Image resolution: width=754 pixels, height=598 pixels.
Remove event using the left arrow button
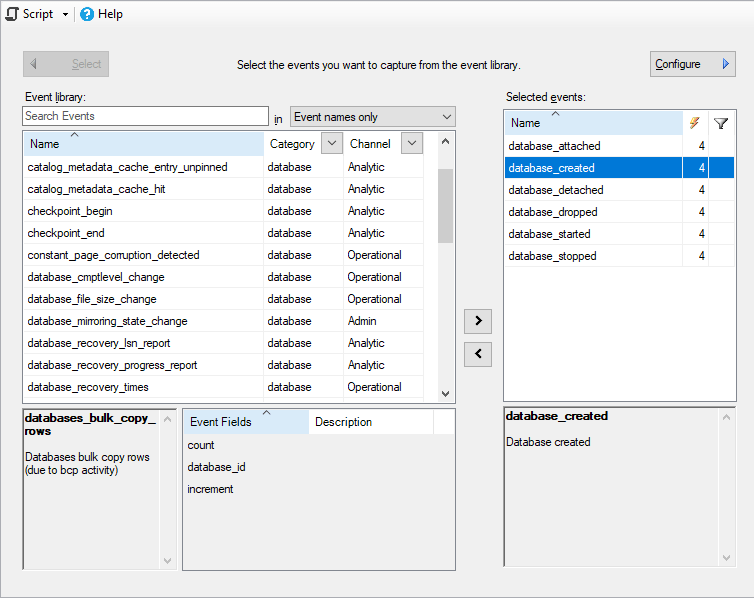click(x=478, y=354)
